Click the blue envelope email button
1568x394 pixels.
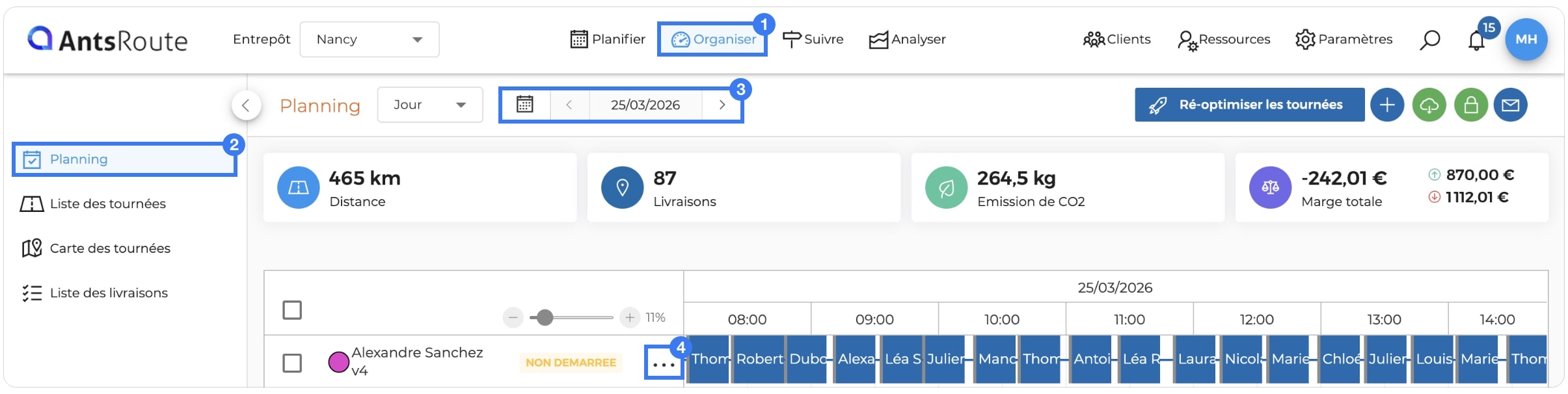[1511, 105]
